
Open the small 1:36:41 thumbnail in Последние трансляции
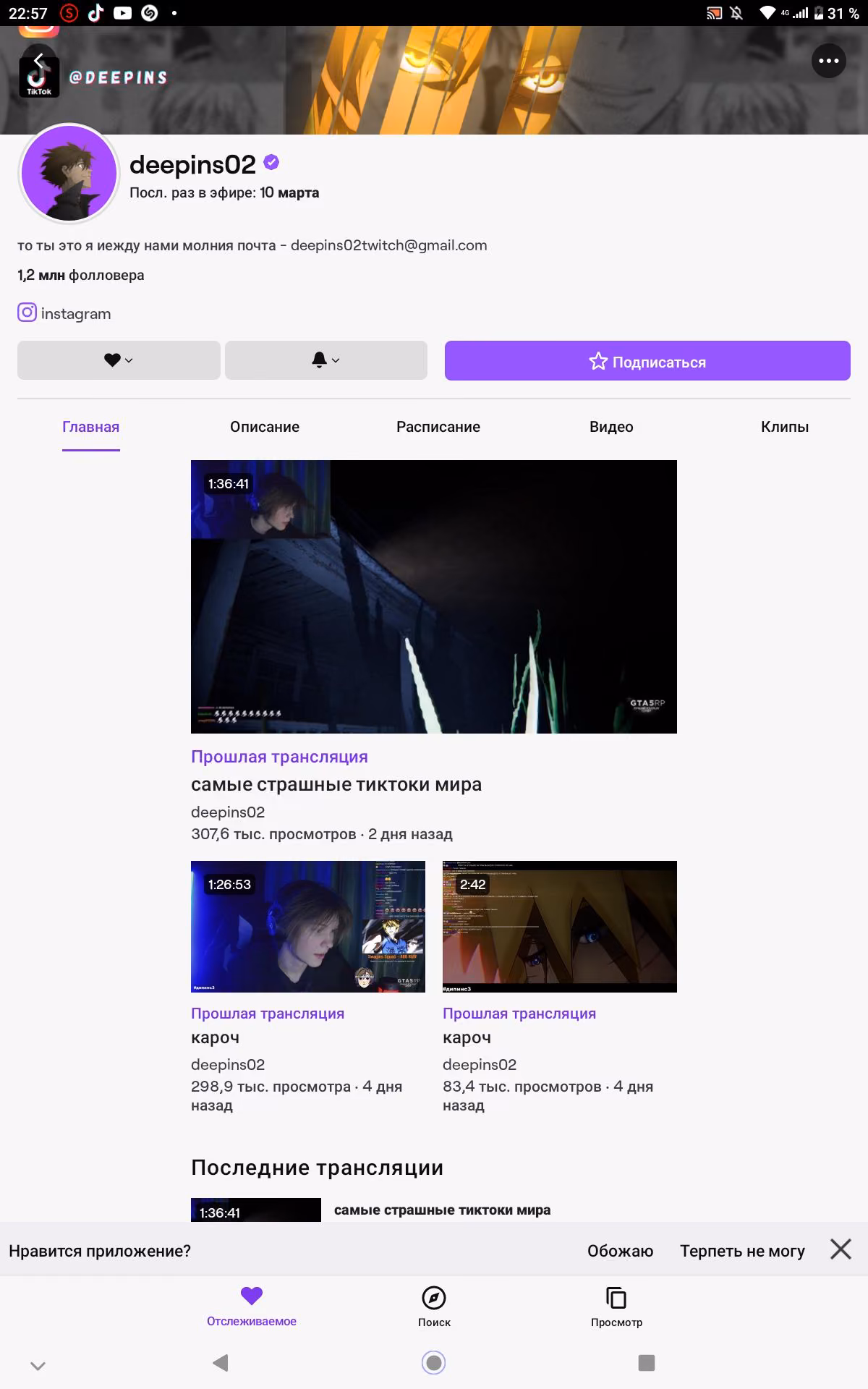point(256,1210)
